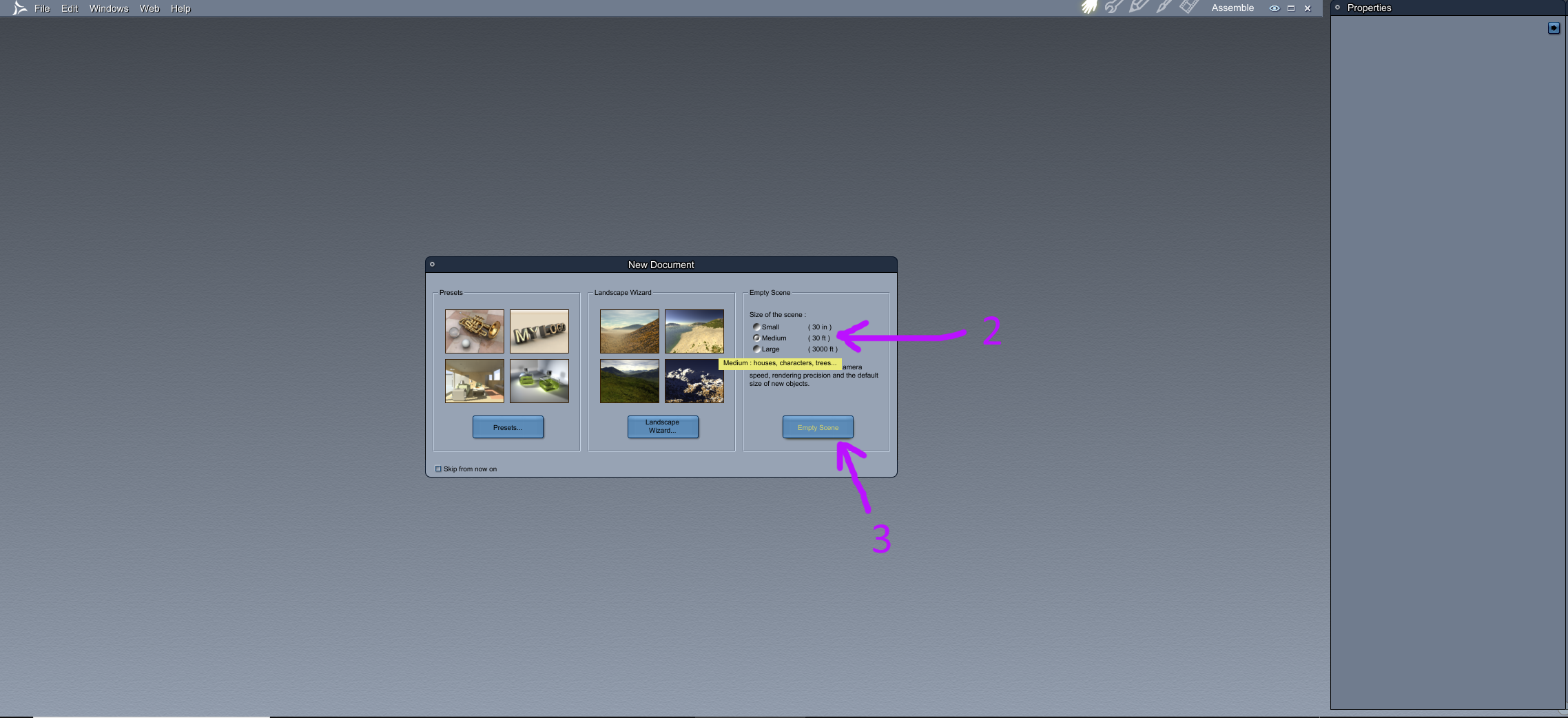Open the Model room wrench icon
This screenshot has height=718, width=1568.
pos(1114,7)
